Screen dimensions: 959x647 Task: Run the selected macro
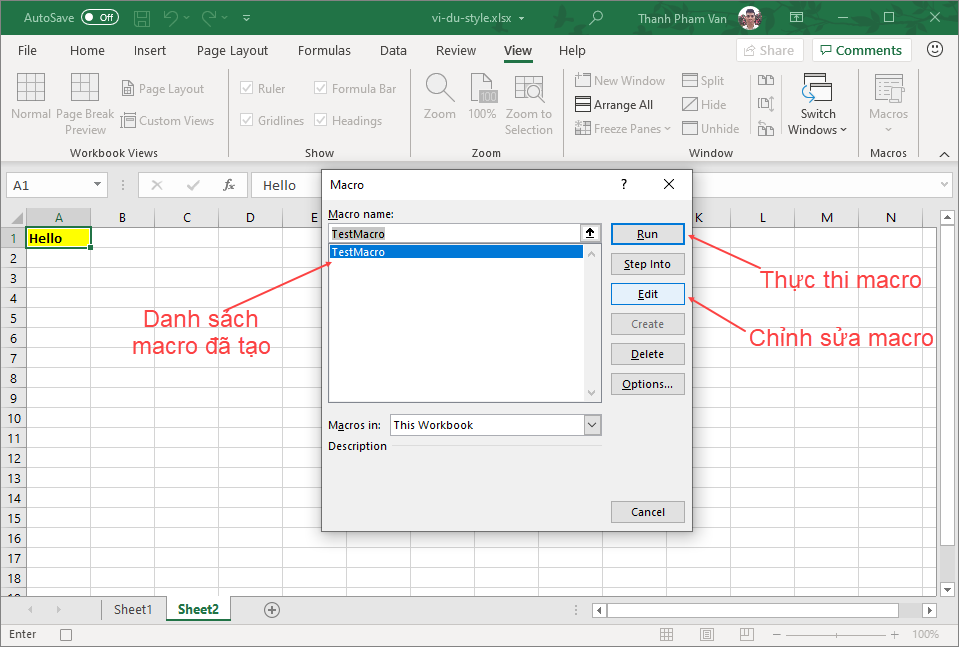[647, 234]
